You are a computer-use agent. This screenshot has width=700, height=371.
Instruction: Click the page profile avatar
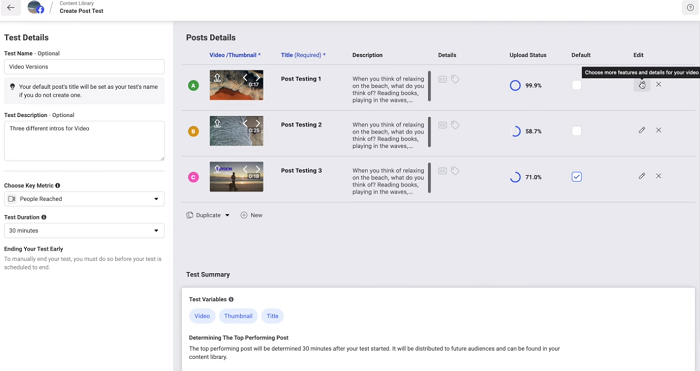pos(35,7)
